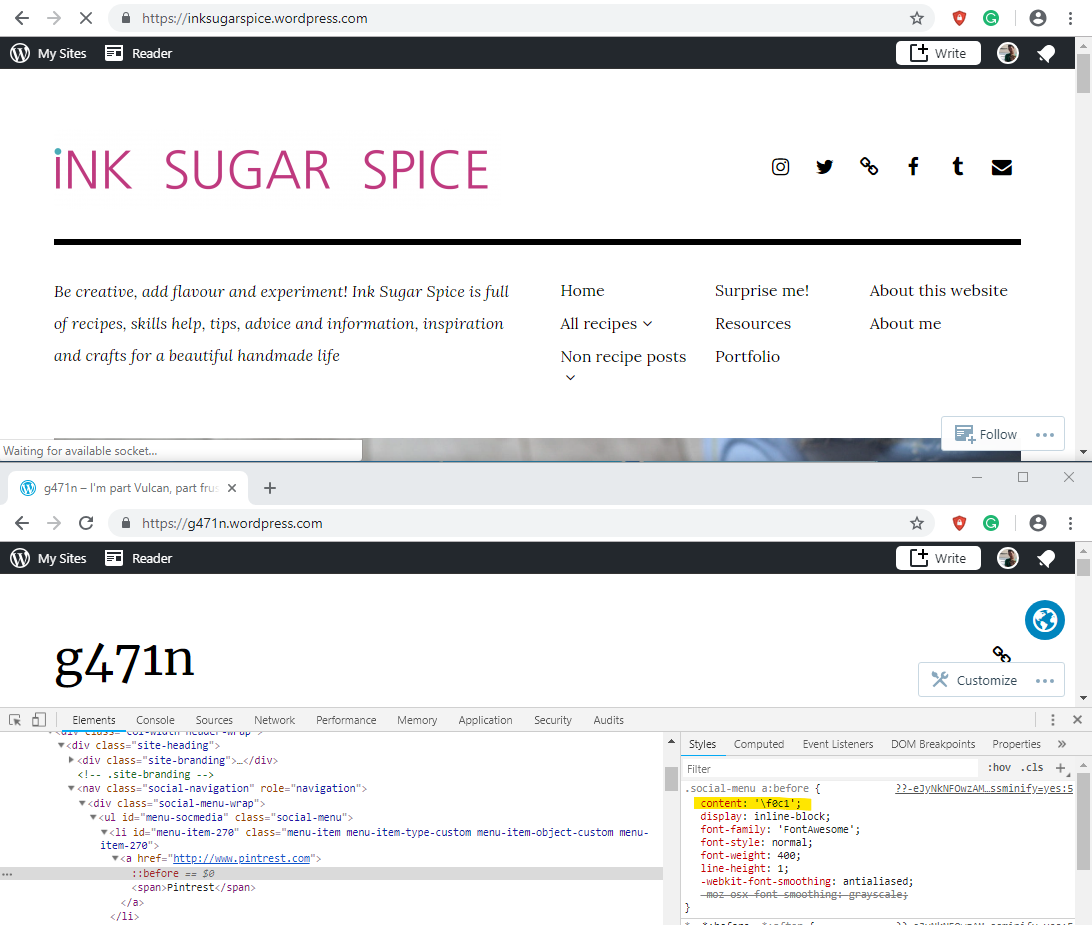1092x925 pixels.
Task: Open Chrome menu in the g471n window
Action: coord(1070,523)
